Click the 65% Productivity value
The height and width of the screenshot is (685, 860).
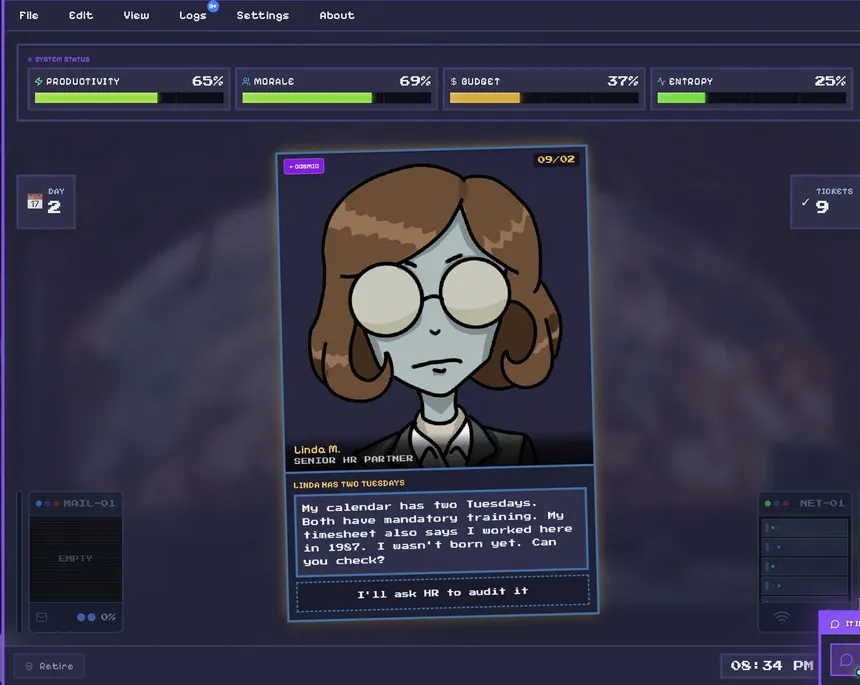point(207,81)
